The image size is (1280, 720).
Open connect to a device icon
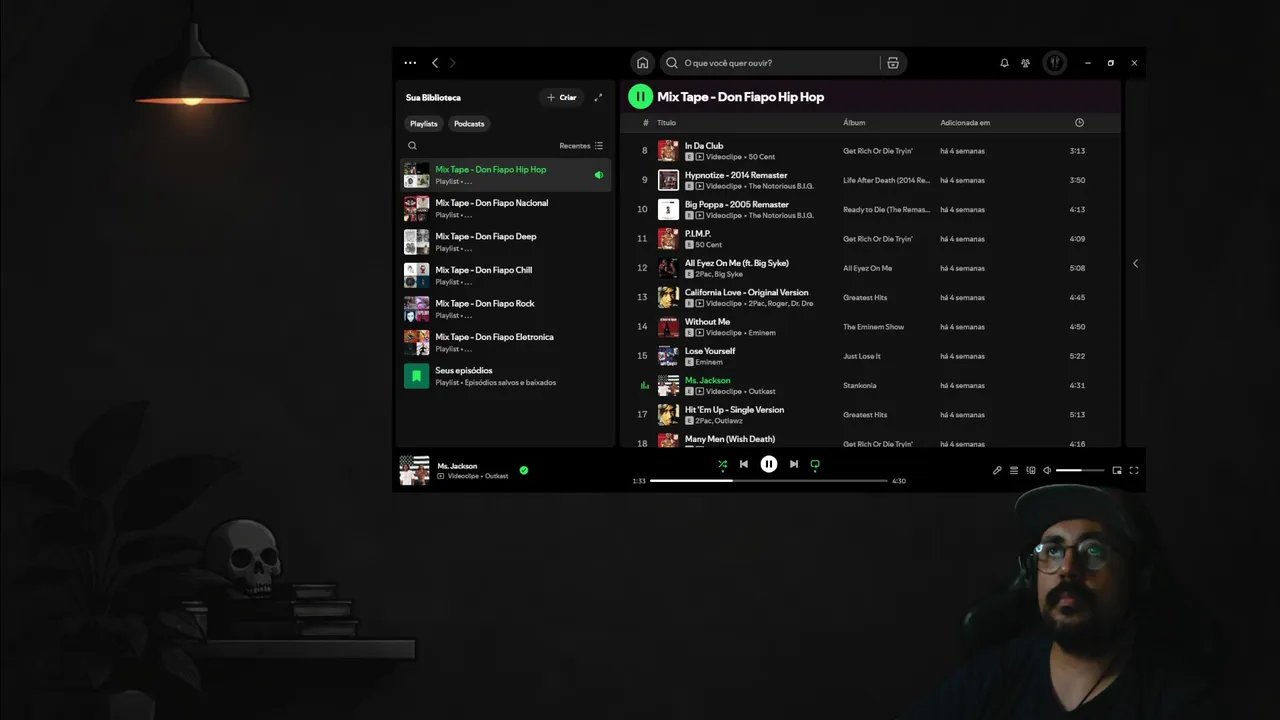coord(1031,470)
